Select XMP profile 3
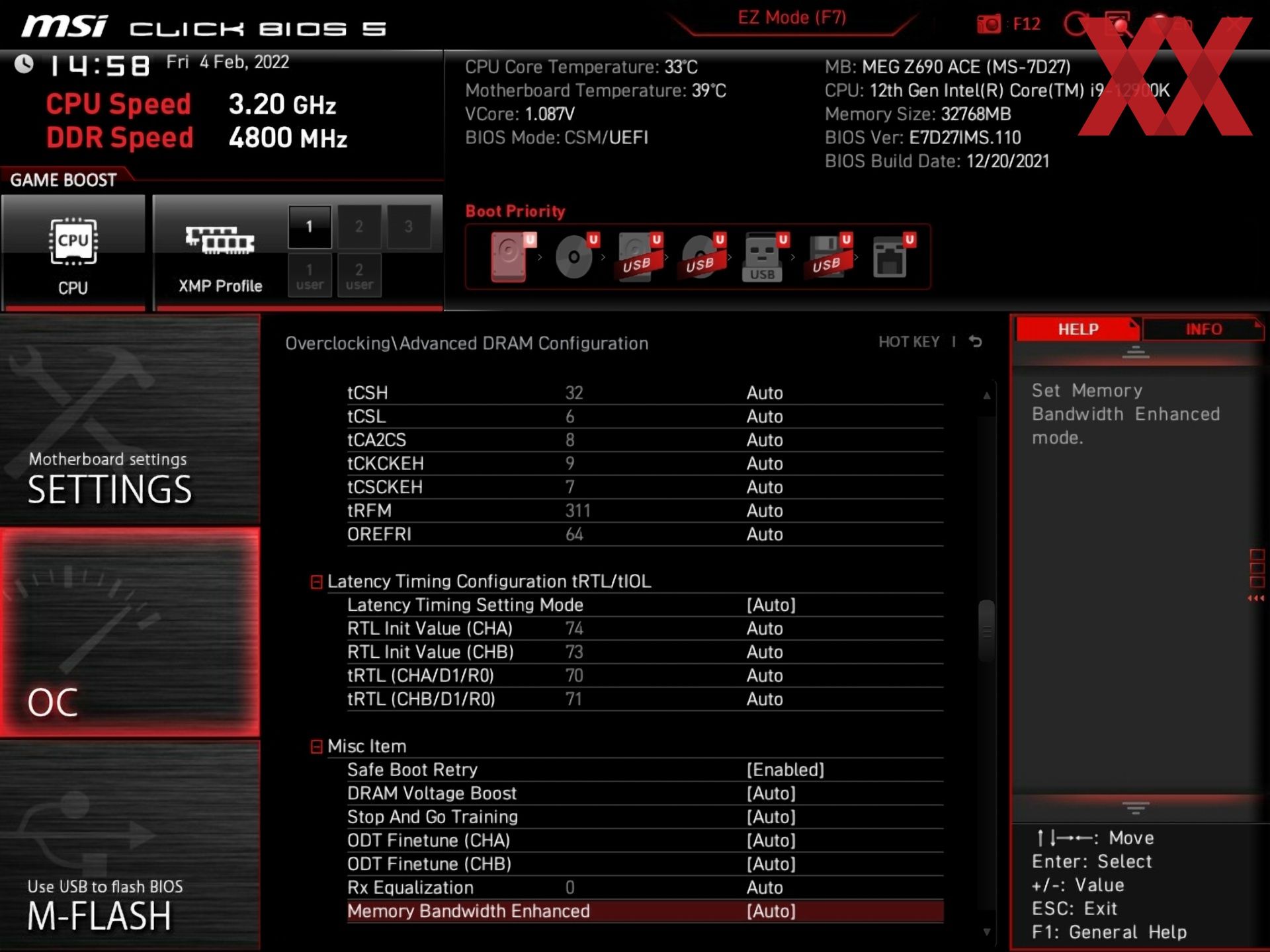1270x952 pixels. [409, 227]
